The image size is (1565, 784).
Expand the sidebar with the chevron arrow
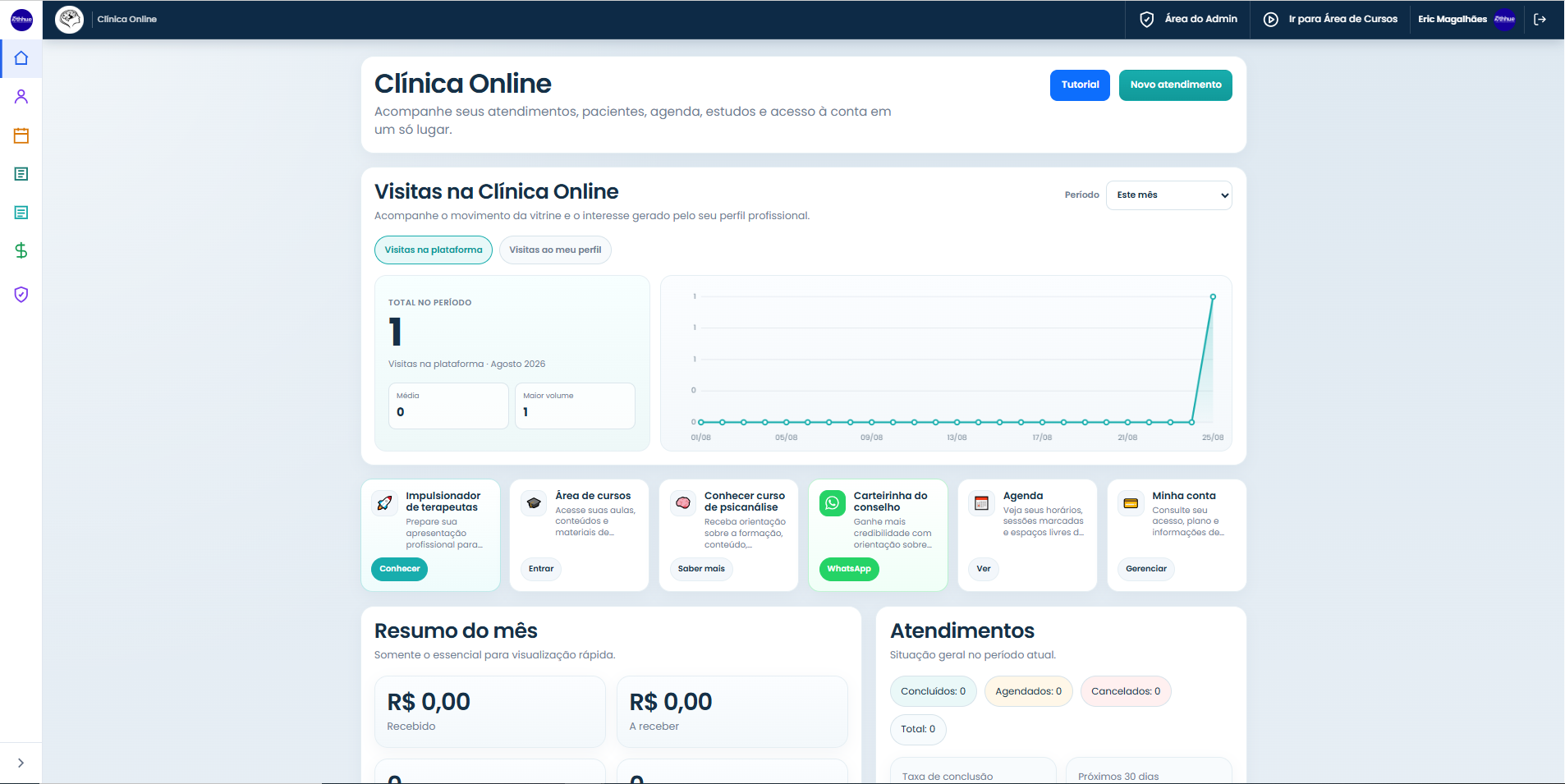coord(21,763)
